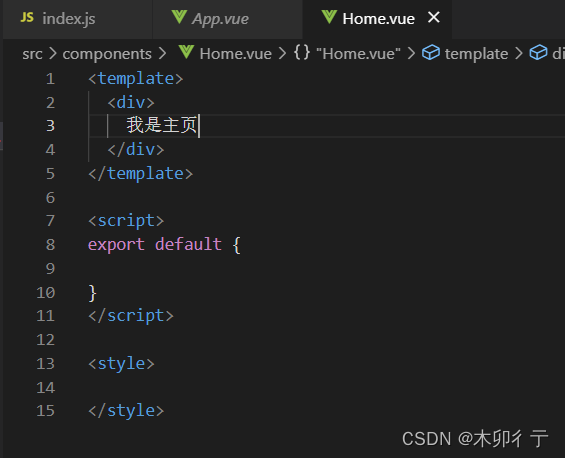Screen dimensions: 565x458
Task: Click the export keyword on line 8
Action: click(116, 245)
